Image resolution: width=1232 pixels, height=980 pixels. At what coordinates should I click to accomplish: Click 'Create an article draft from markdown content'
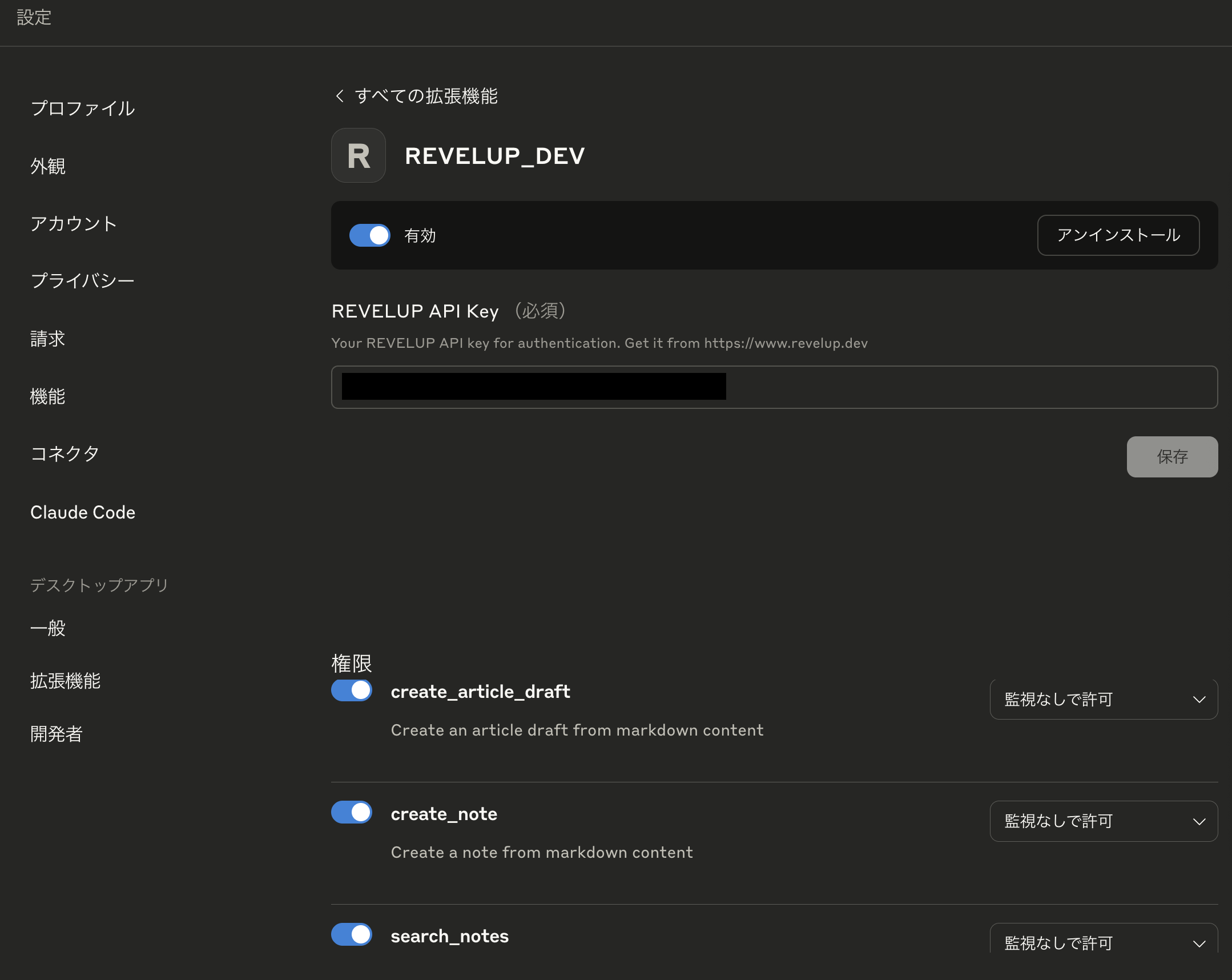click(577, 729)
